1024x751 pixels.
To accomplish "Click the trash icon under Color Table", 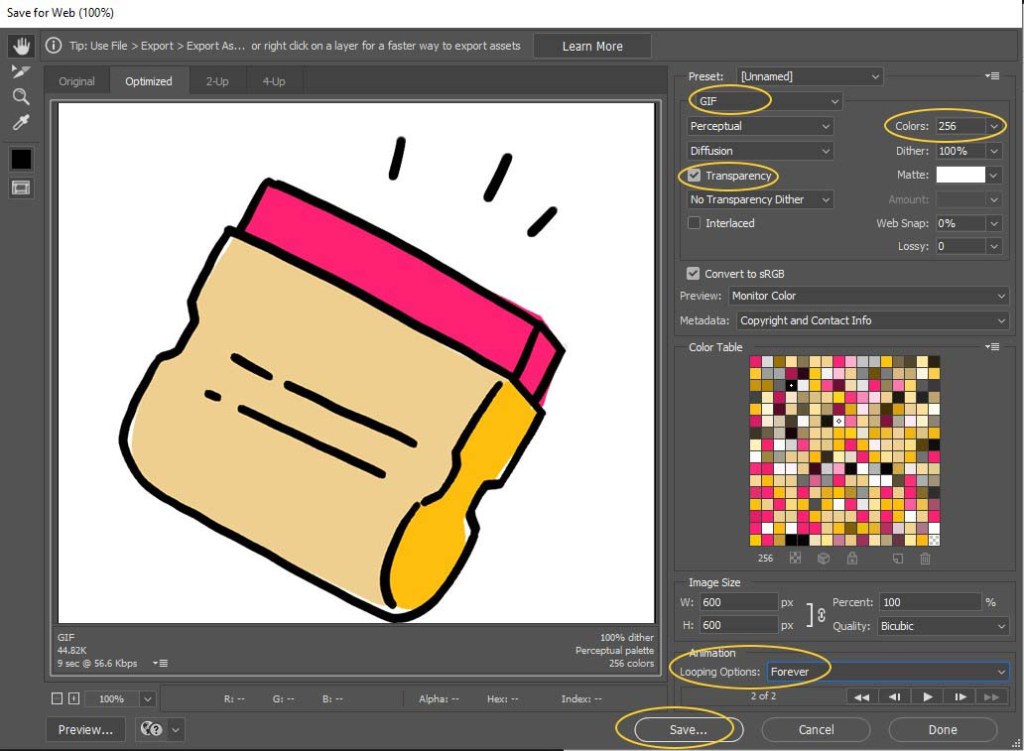I will click(x=925, y=559).
